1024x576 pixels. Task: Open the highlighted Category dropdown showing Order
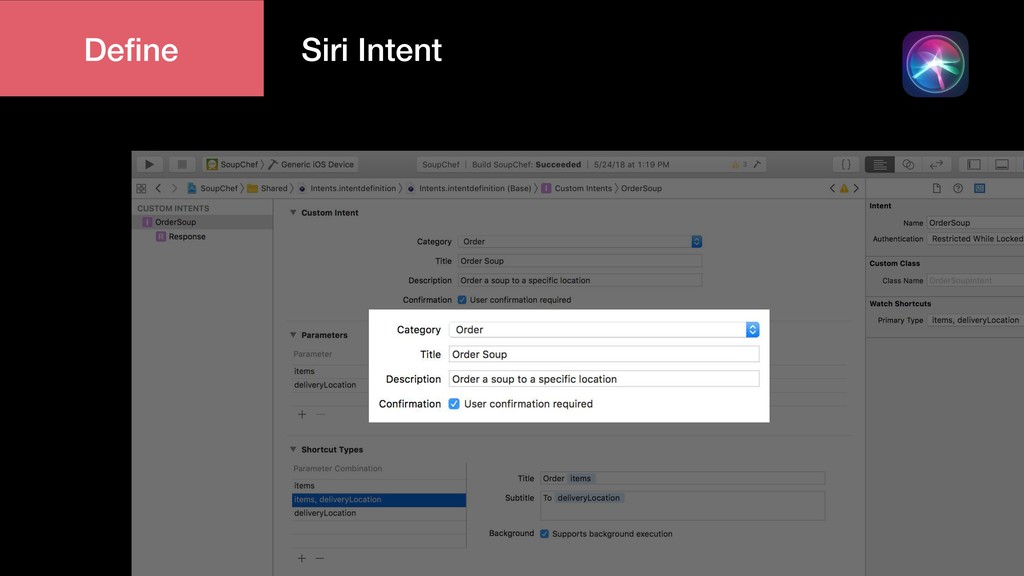click(603, 330)
